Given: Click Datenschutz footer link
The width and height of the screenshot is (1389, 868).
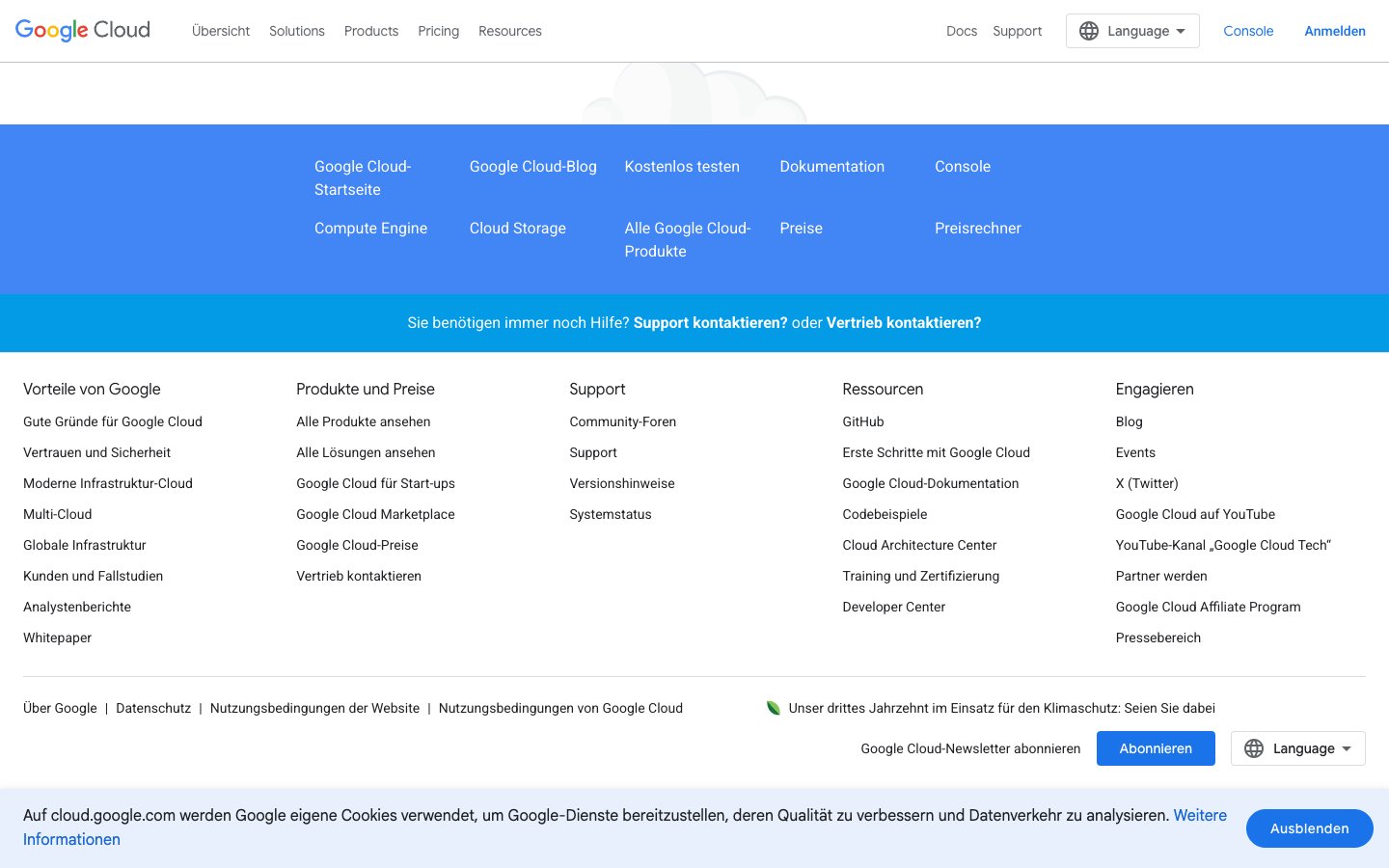Looking at the screenshot, I should (153, 708).
